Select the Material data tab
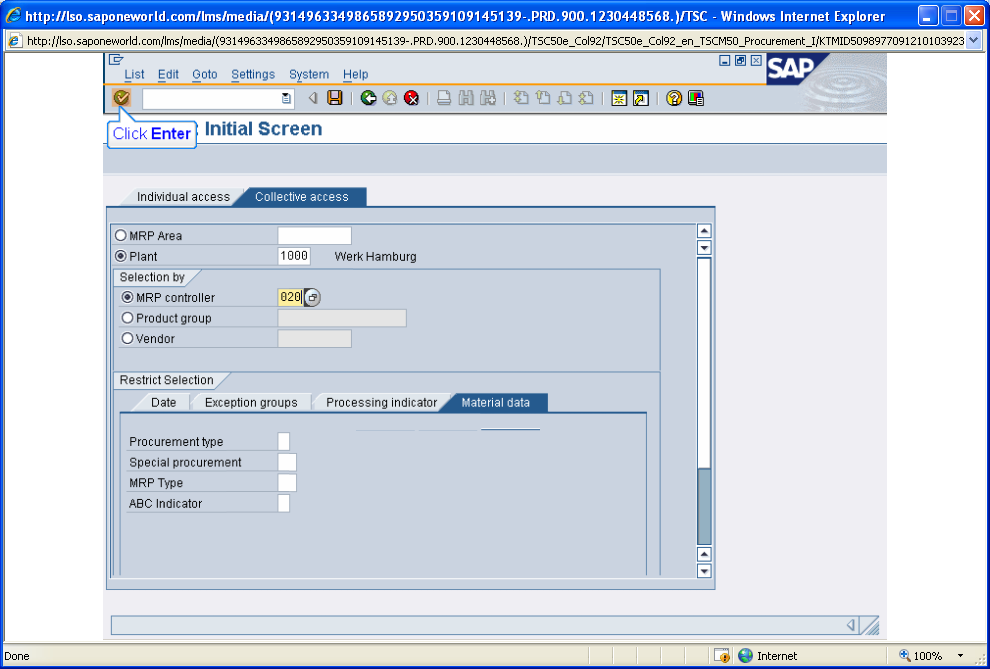 496,403
